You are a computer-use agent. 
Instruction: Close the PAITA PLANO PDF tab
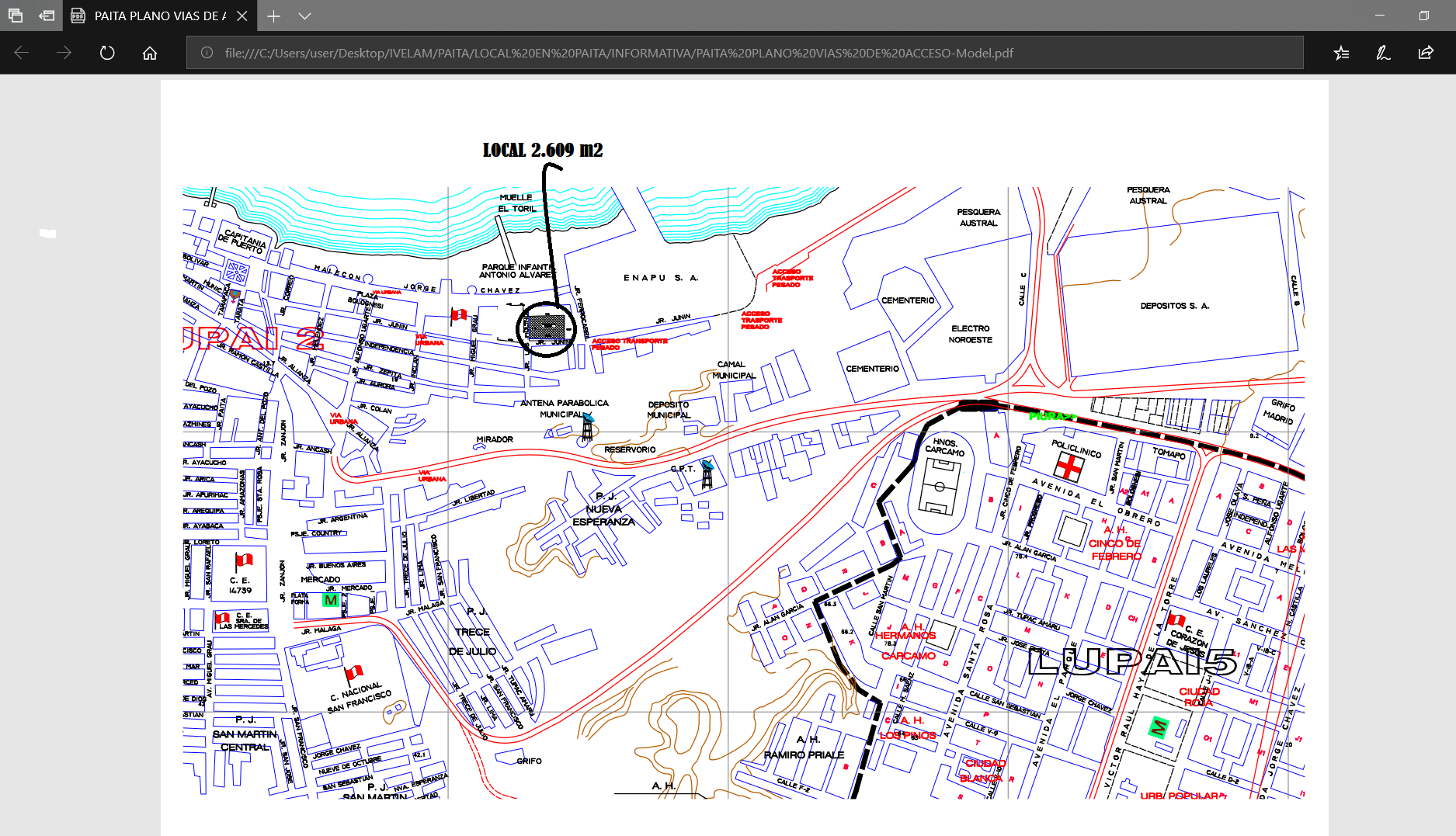(x=242, y=16)
